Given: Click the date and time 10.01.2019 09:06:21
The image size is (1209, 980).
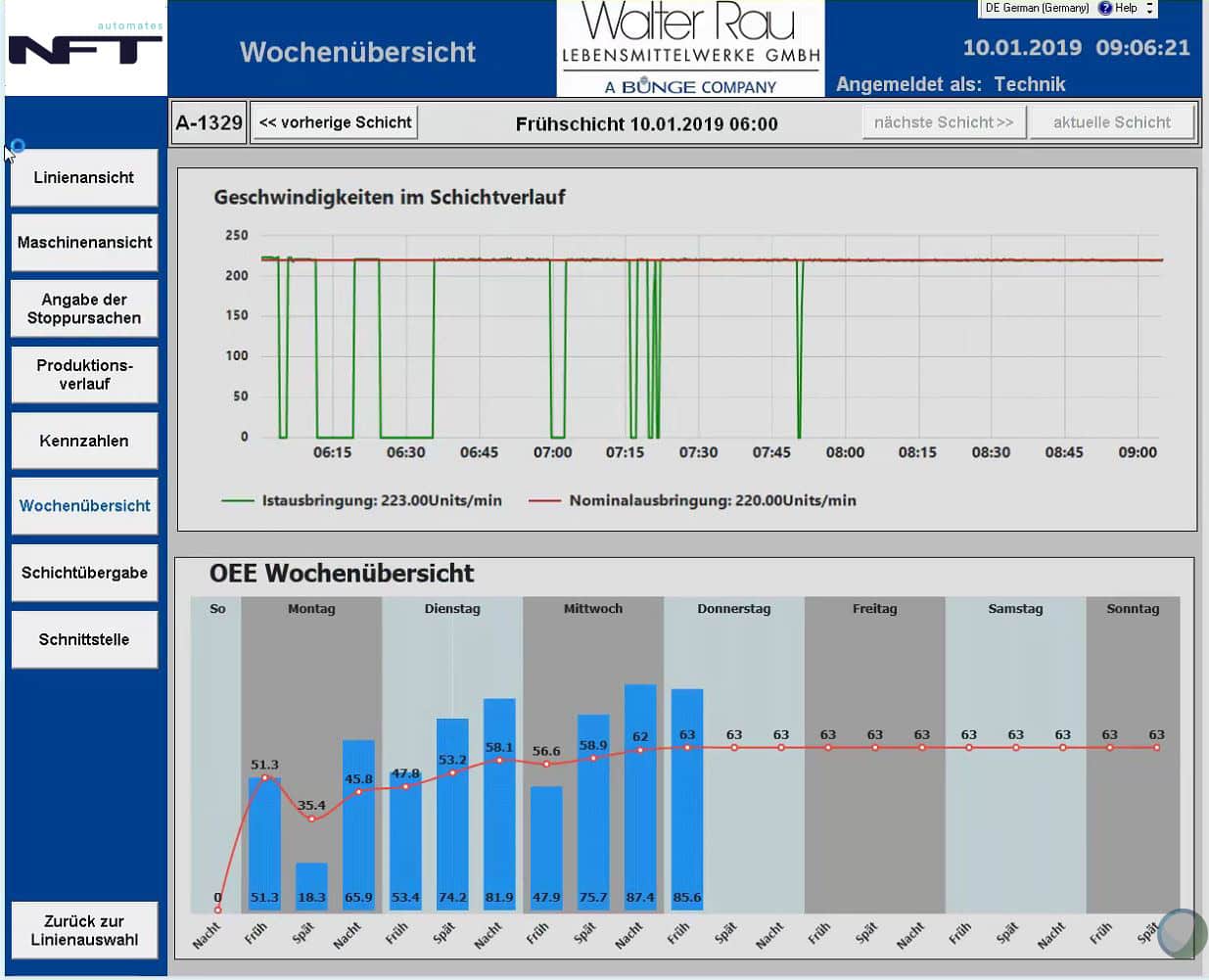Looking at the screenshot, I should (x=1076, y=47).
